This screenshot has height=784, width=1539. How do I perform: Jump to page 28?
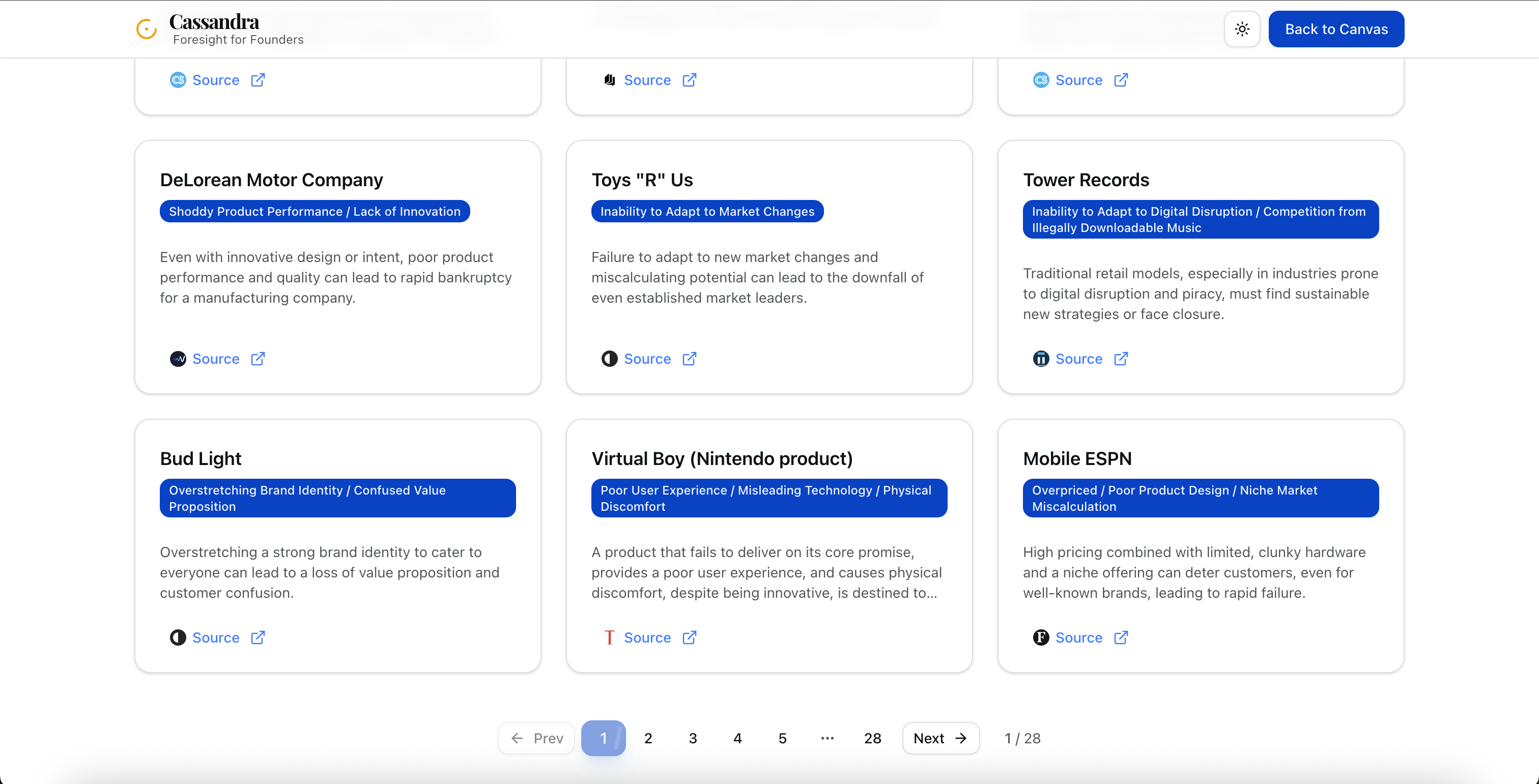pyautogui.click(x=872, y=739)
